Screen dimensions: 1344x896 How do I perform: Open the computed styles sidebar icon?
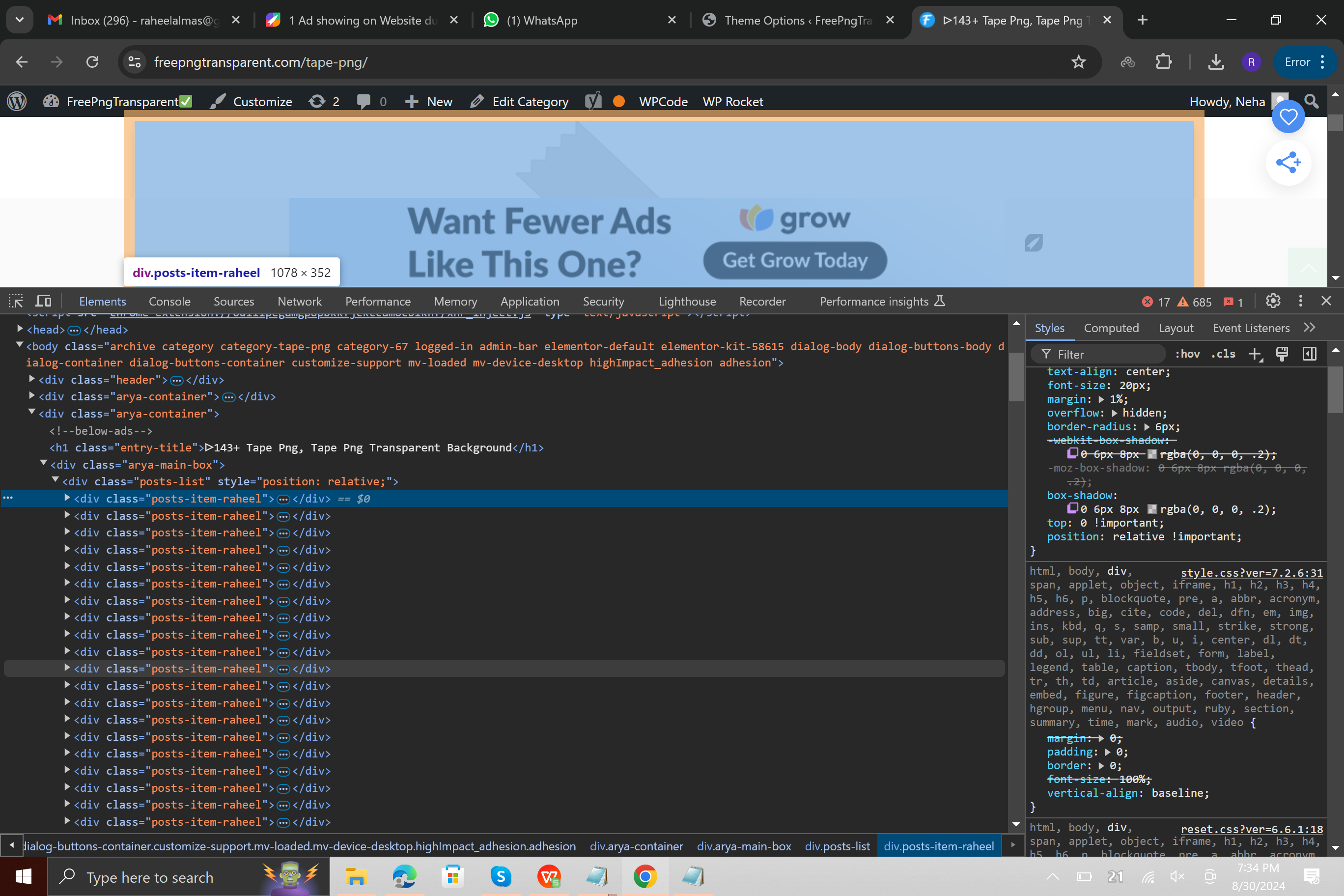[x=1309, y=354]
